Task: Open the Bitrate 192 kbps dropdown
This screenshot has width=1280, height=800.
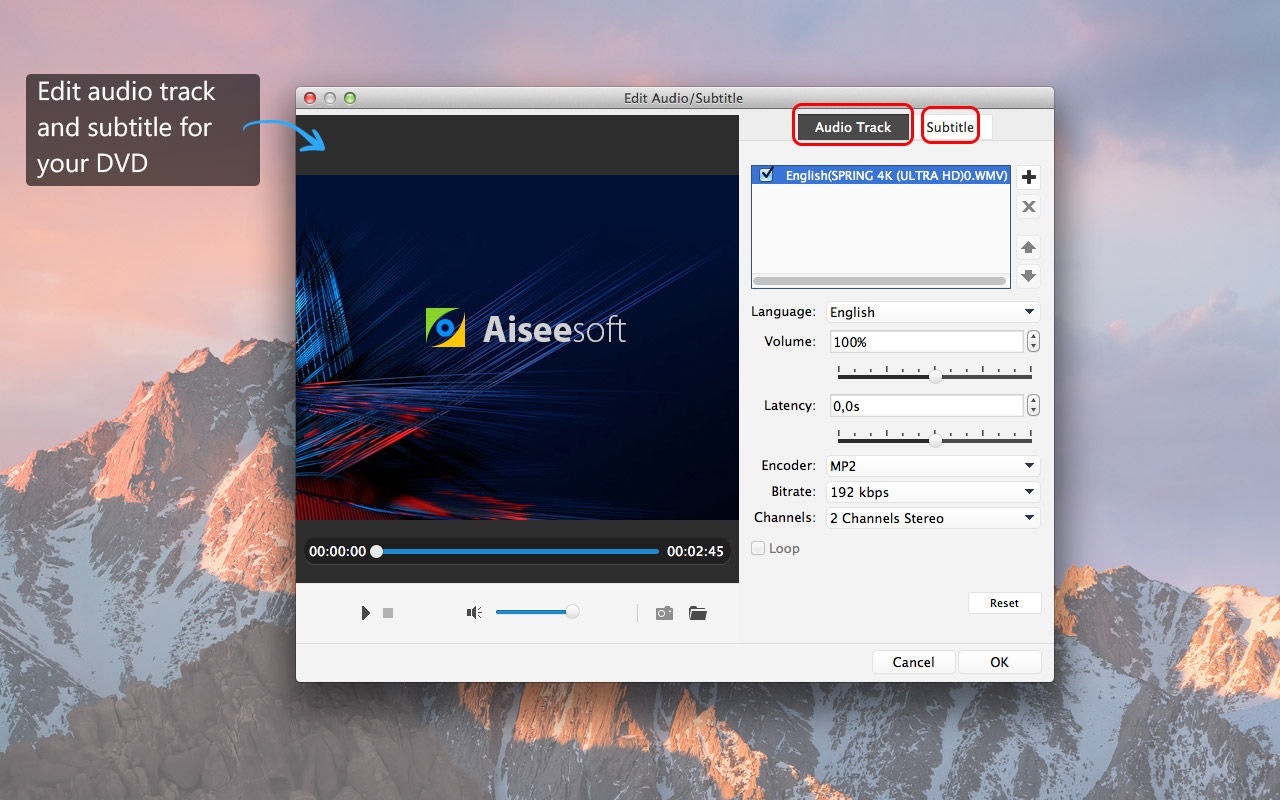Action: point(933,492)
